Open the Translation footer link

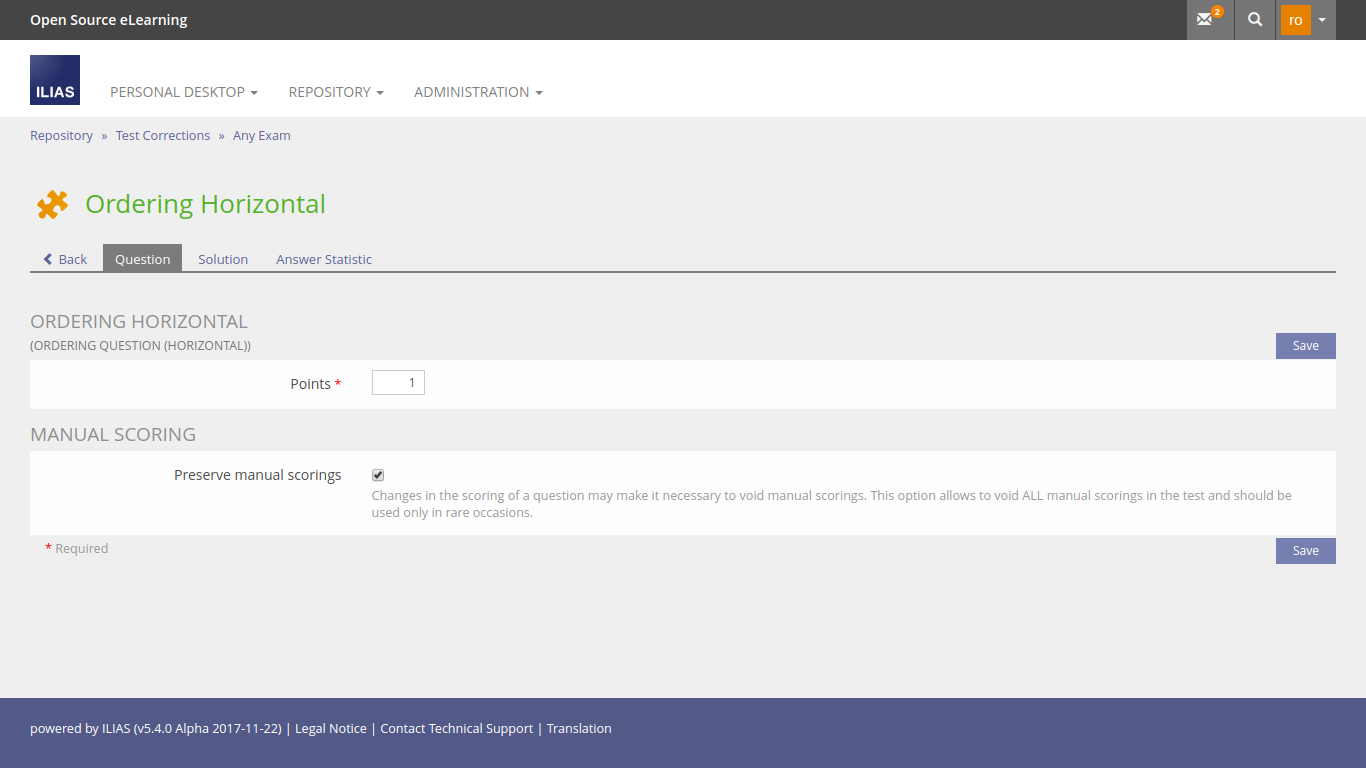[x=579, y=728]
